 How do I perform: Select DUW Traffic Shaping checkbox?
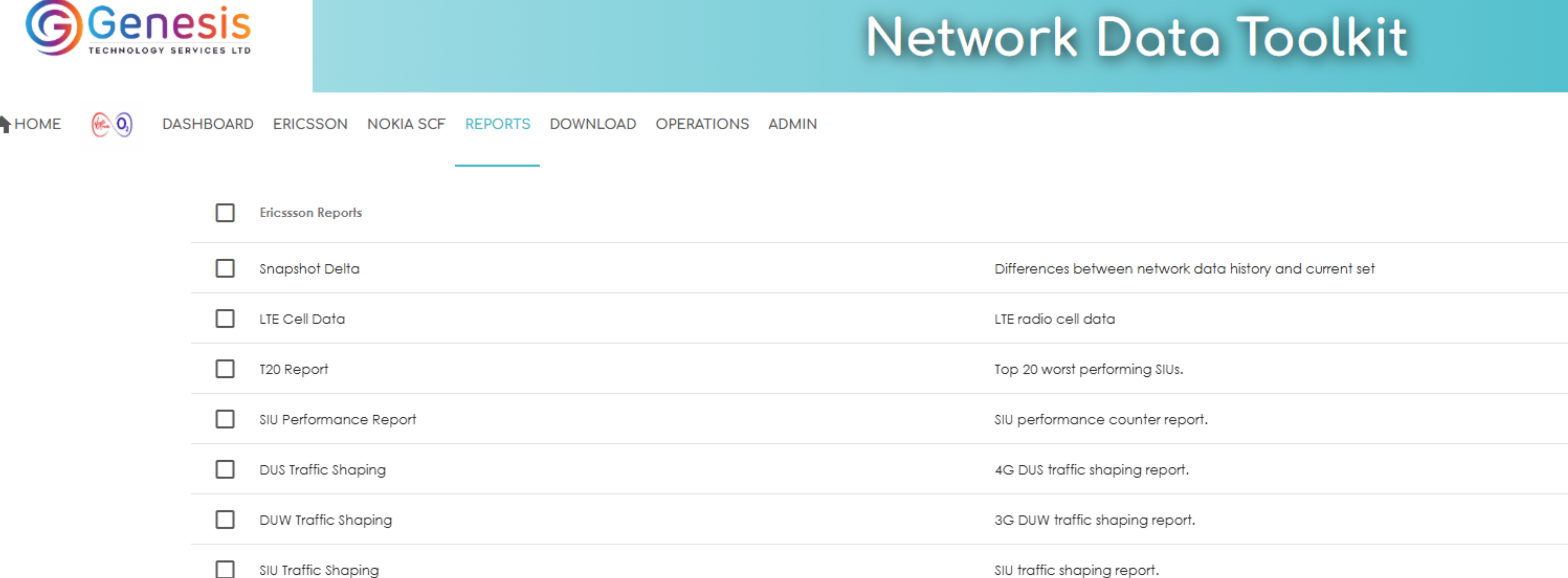pos(225,520)
